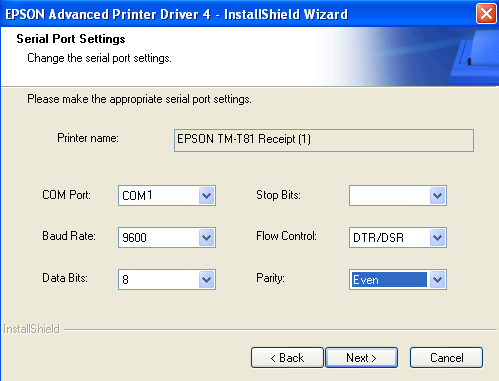Image resolution: width=499 pixels, height=381 pixels.
Task: Expand the empty Stop Bits dropdown arrow
Action: coord(437,196)
